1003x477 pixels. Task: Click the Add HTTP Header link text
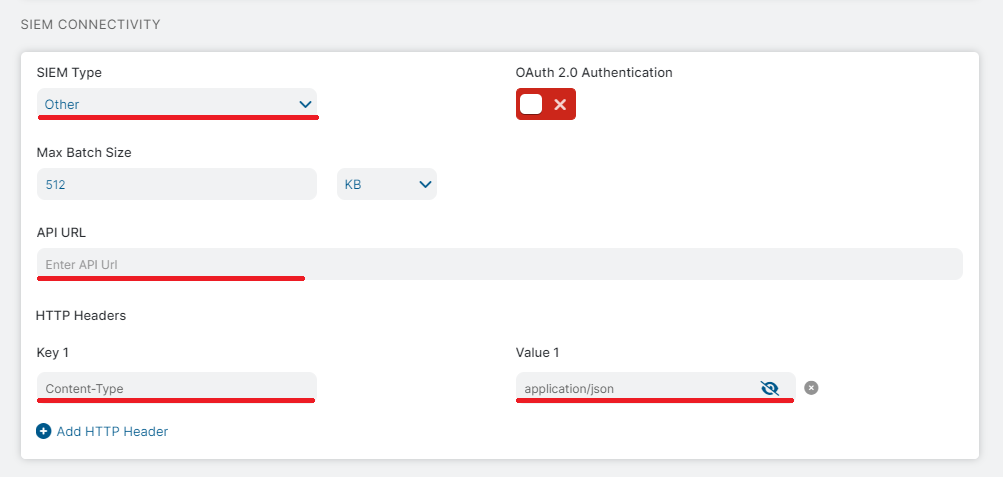[x=112, y=432]
